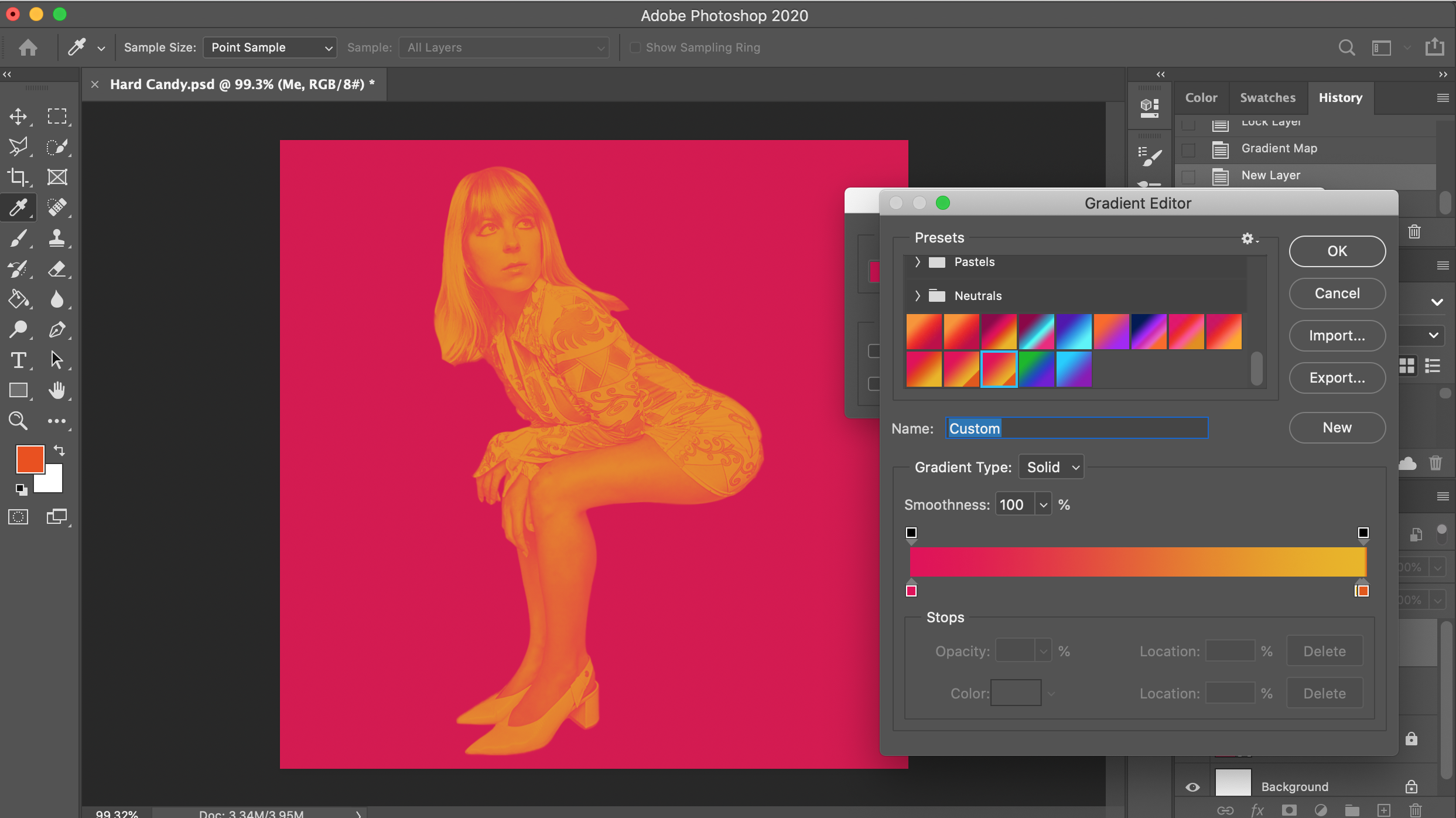
Task: Click the Import... button
Action: pos(1337,336)
